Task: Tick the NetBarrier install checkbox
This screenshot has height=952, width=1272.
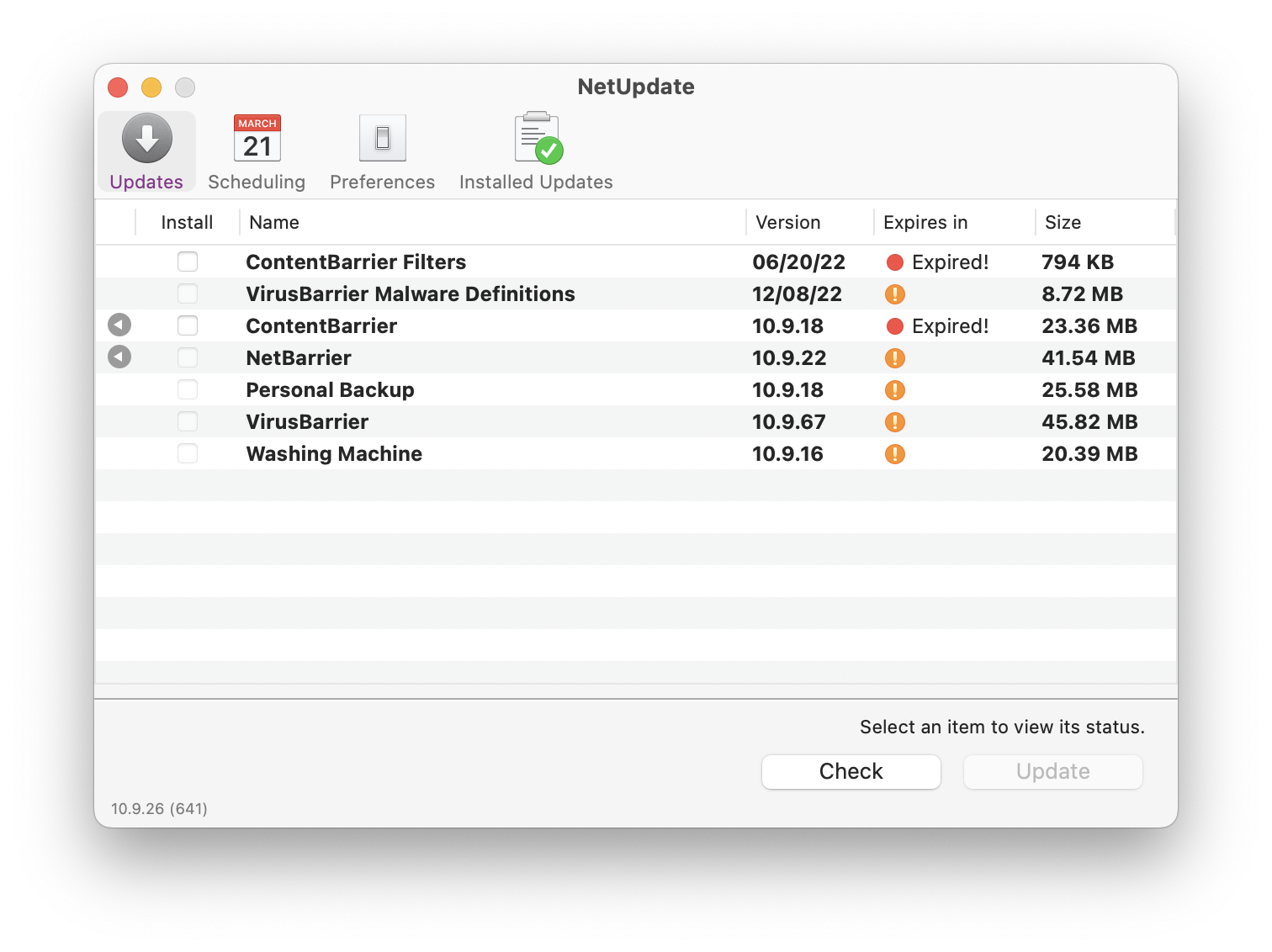Action: click(x=188, y=357)
